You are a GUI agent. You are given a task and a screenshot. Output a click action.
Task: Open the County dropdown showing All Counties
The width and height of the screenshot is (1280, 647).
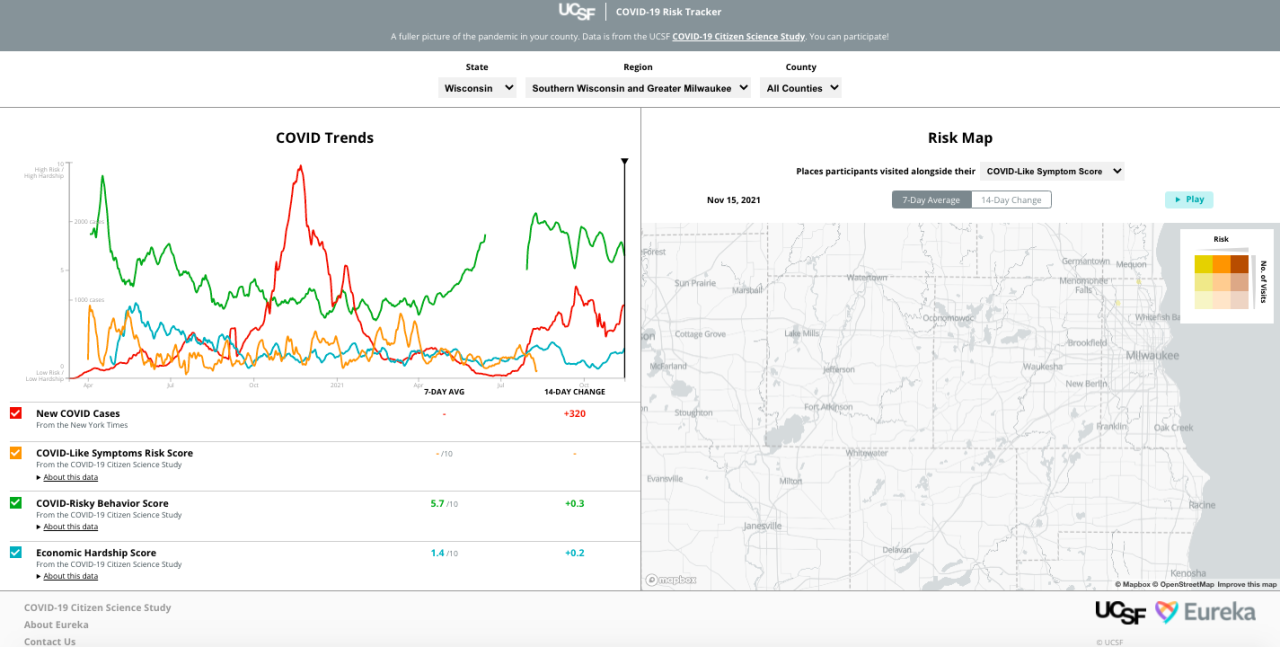pyautogui.click(x=800, y=88)
